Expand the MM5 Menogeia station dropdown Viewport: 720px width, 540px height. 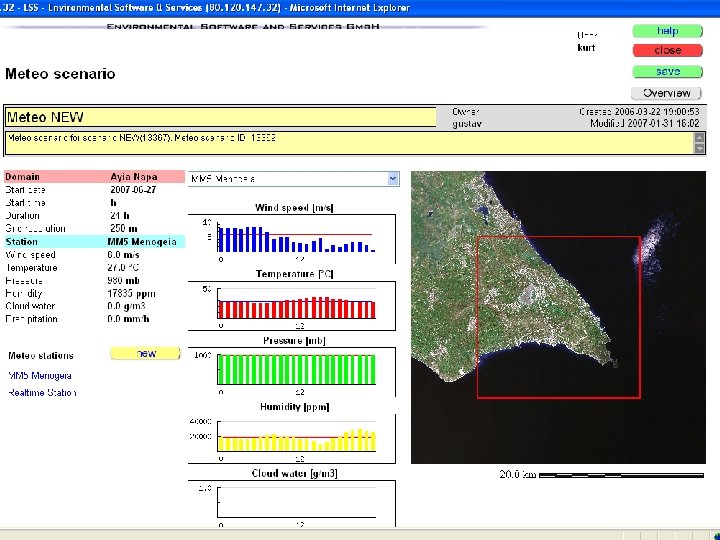pos(392,179)
